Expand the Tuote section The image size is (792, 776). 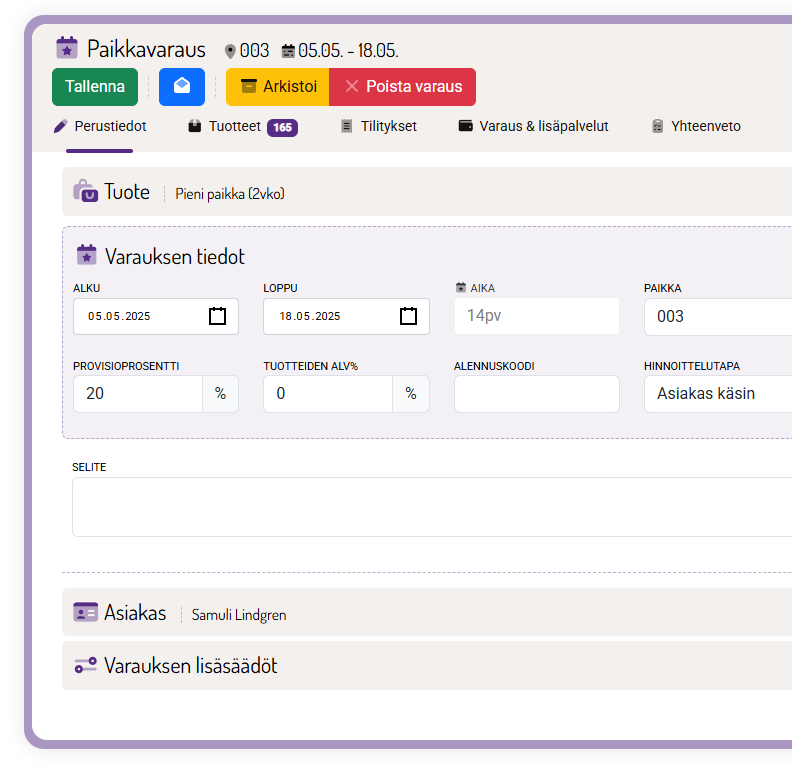[x=127, y=192]
